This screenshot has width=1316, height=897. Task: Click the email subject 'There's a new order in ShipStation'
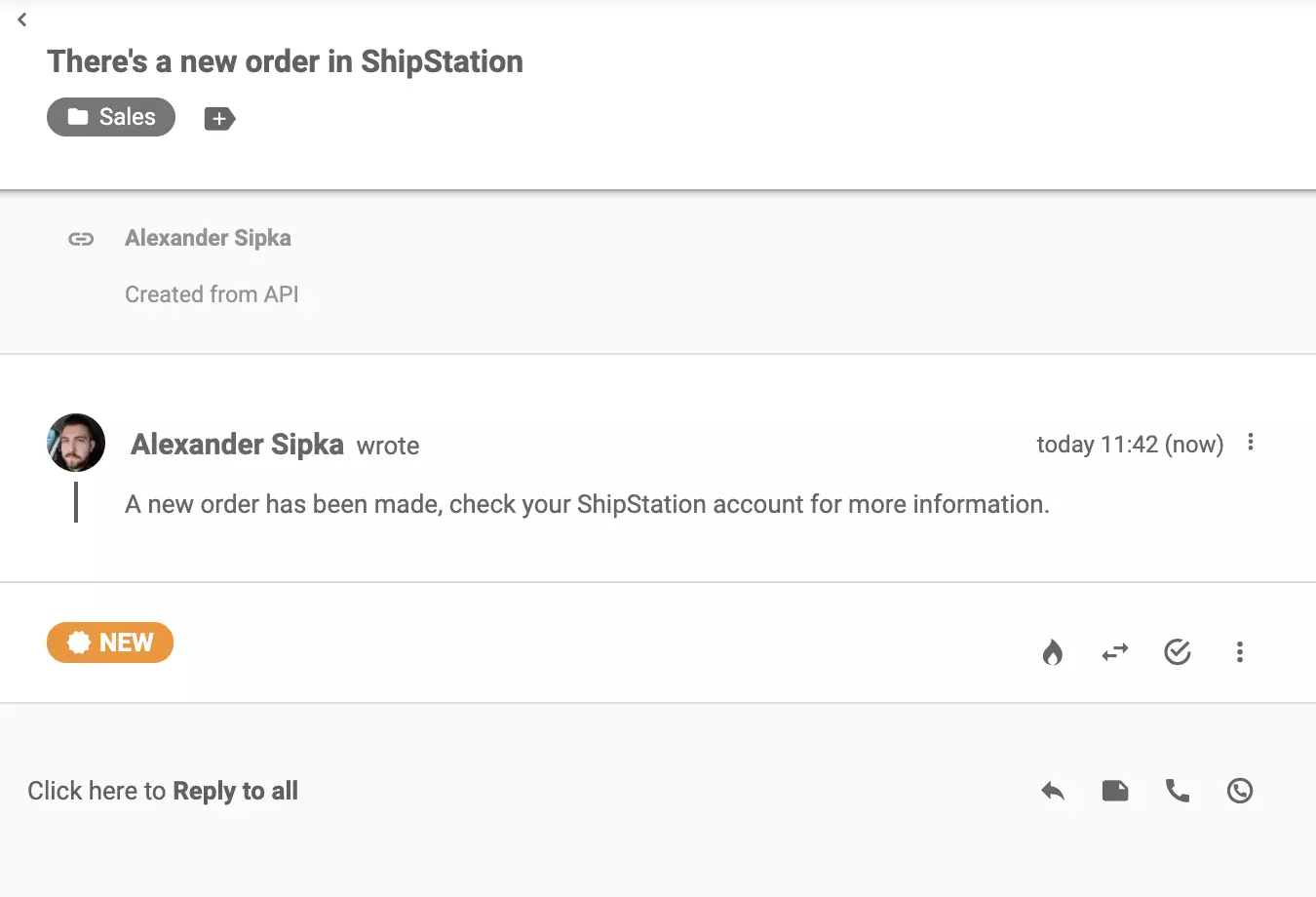click(x=285, y=61)
